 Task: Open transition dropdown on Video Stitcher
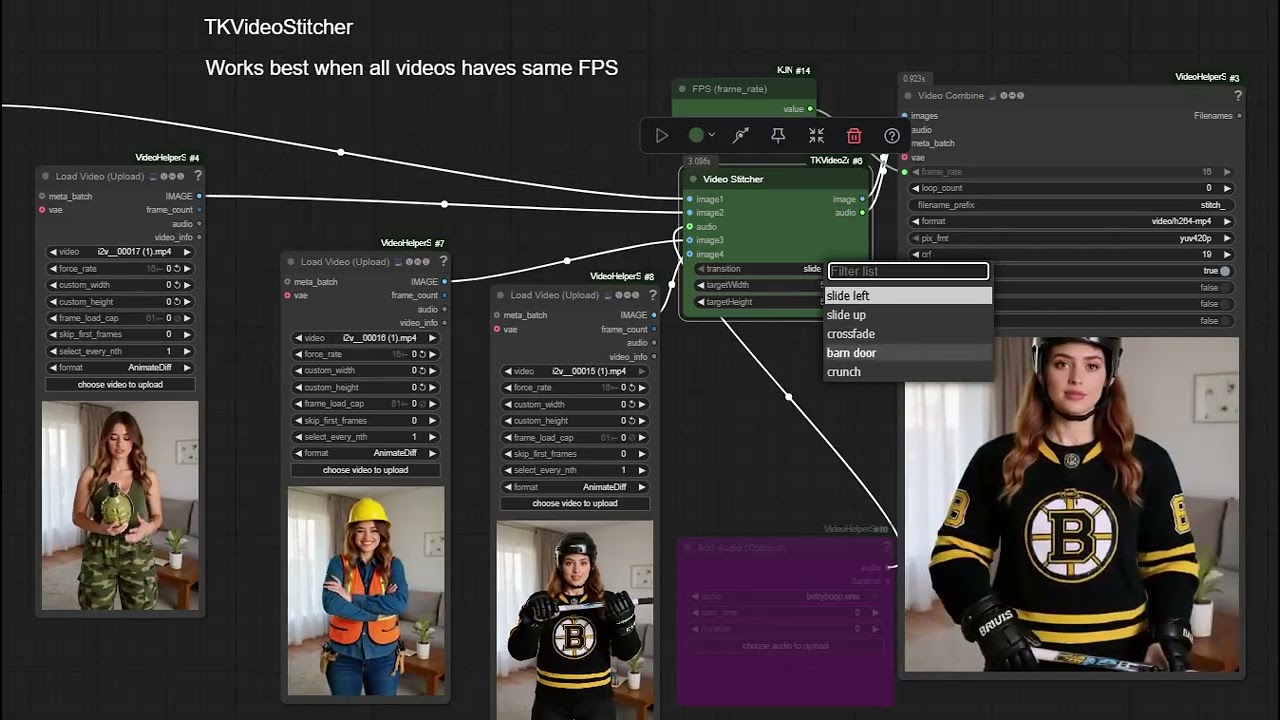pyautogui.click(x=760, y=269)
